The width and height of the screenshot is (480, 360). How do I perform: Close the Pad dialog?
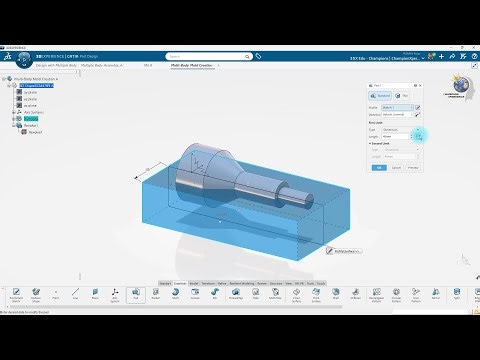click(x=420, y=86)
